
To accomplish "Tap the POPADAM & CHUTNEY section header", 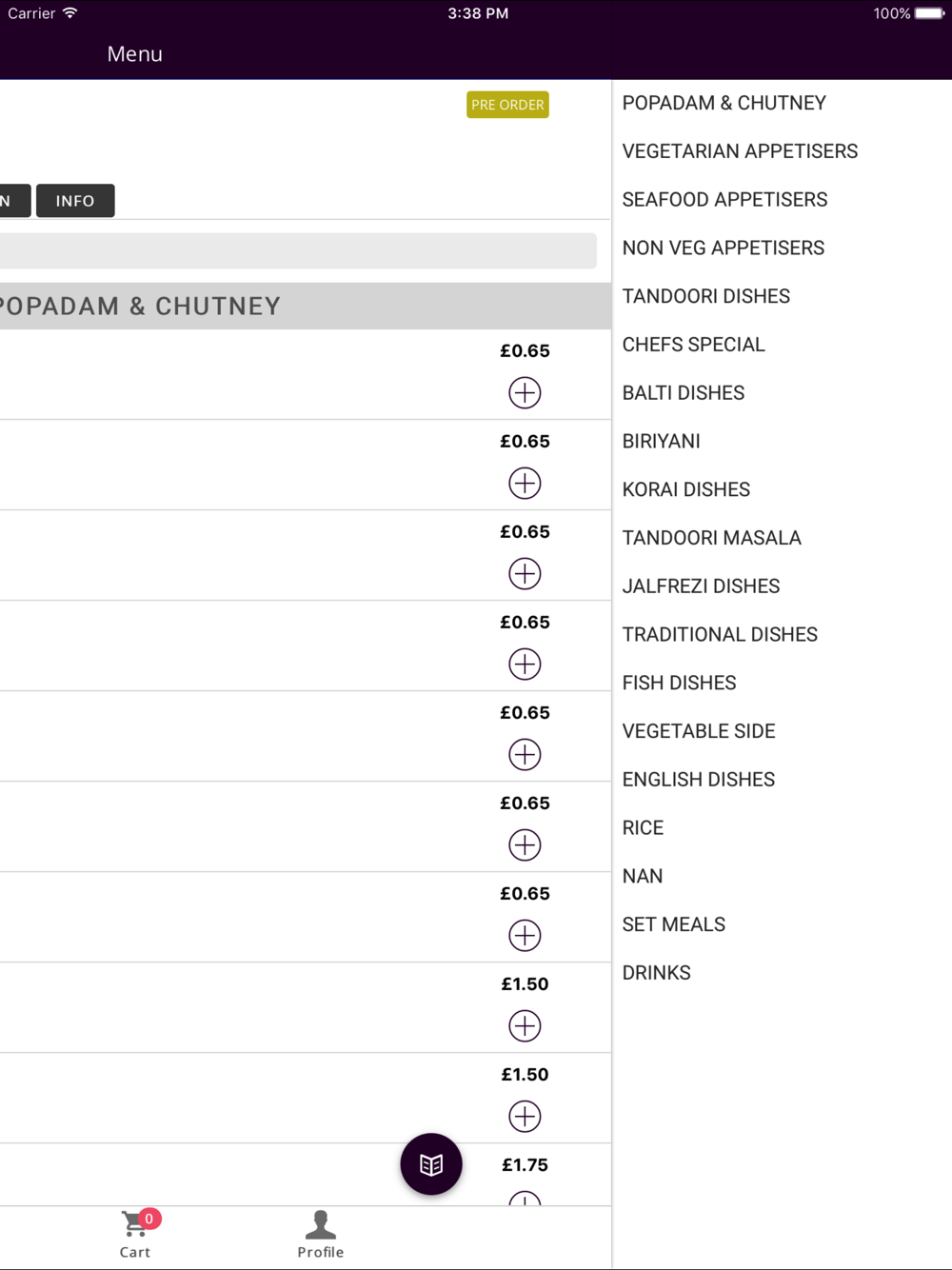I will pyautogui.click(x=306, y=307).
